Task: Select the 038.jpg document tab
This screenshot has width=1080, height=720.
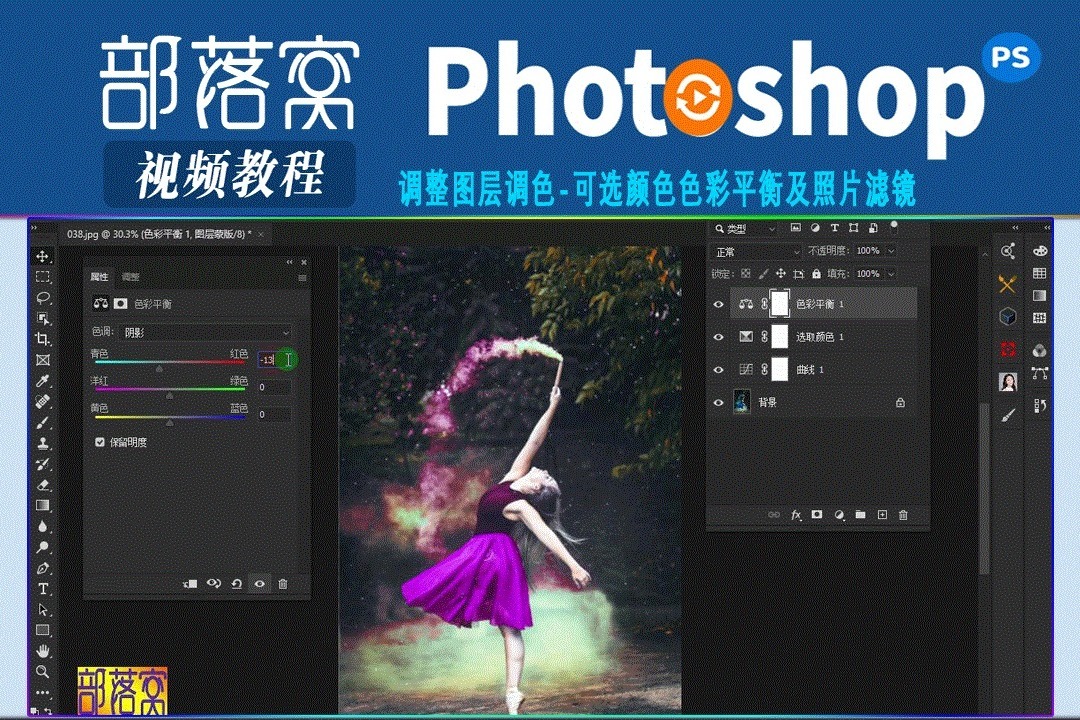Action: [x=158, y=234]
